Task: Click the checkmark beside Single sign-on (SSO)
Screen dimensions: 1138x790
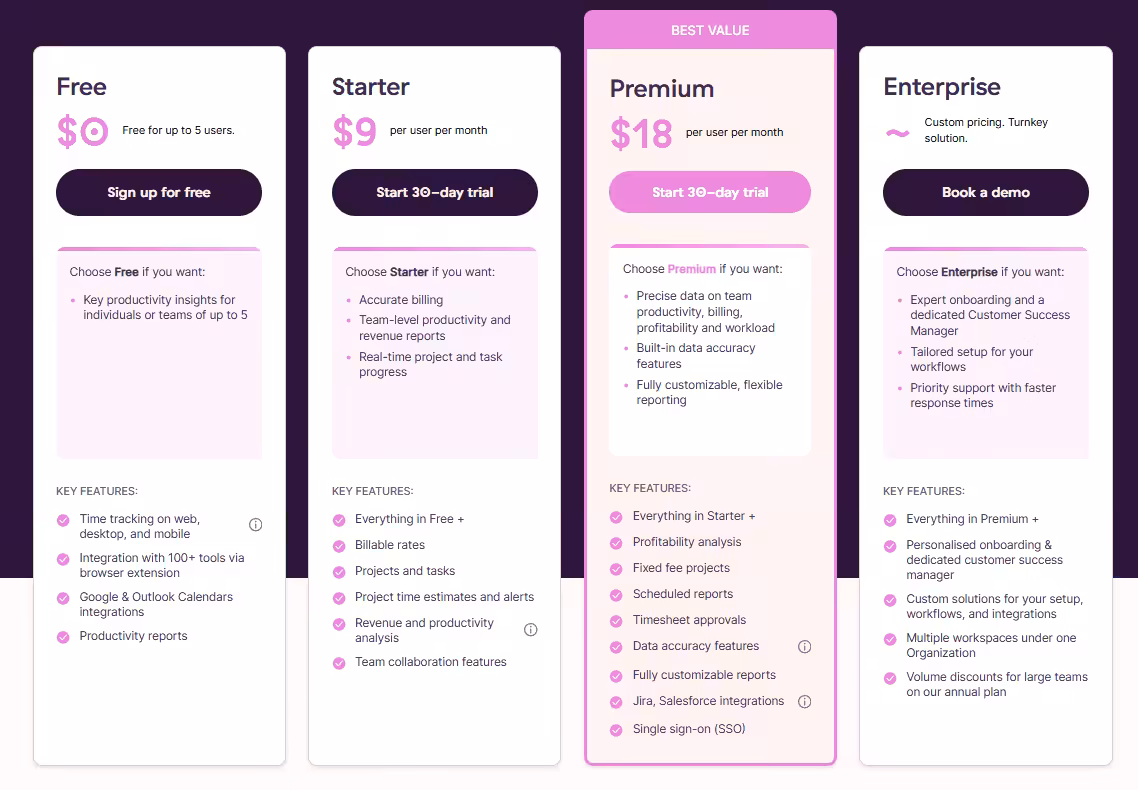Action: point(614,729)
